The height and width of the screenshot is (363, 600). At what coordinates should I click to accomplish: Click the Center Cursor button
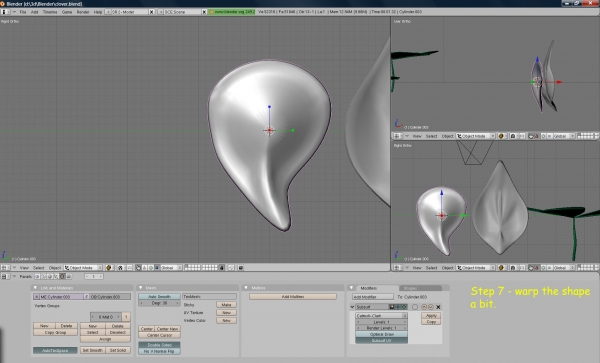(159, 335)
